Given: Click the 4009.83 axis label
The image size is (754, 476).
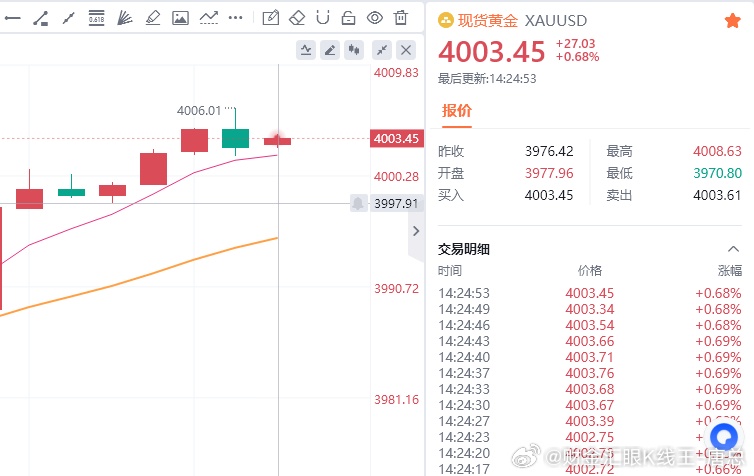Looking at the screenshot, I should (x=396, y=73).
